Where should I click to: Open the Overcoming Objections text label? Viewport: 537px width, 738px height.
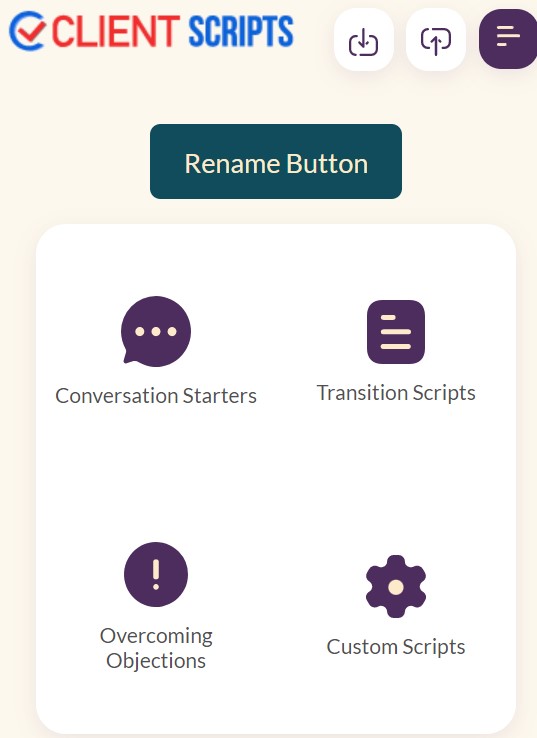pyautogui.click(x=156, y=648)
